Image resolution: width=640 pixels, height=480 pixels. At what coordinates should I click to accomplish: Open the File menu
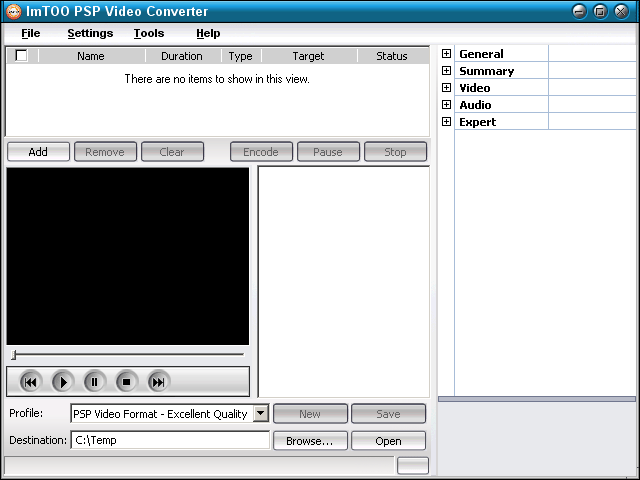[x=31, y=33]
